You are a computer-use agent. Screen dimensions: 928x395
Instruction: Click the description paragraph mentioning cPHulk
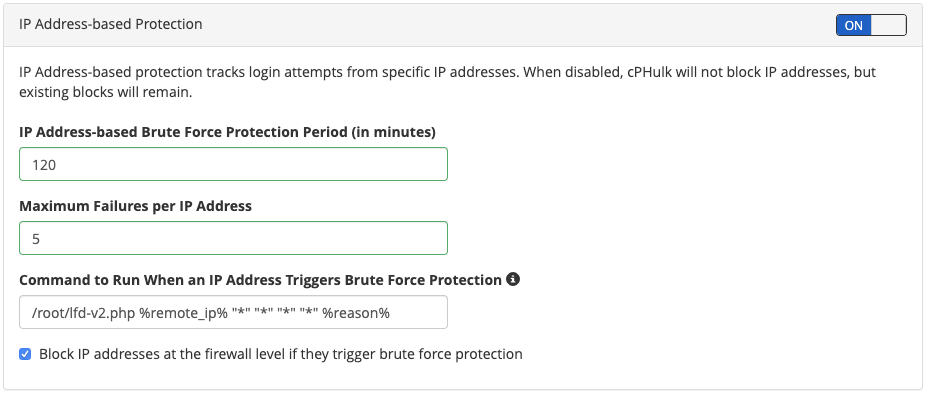pyautogui.click(x=447, y=83)
